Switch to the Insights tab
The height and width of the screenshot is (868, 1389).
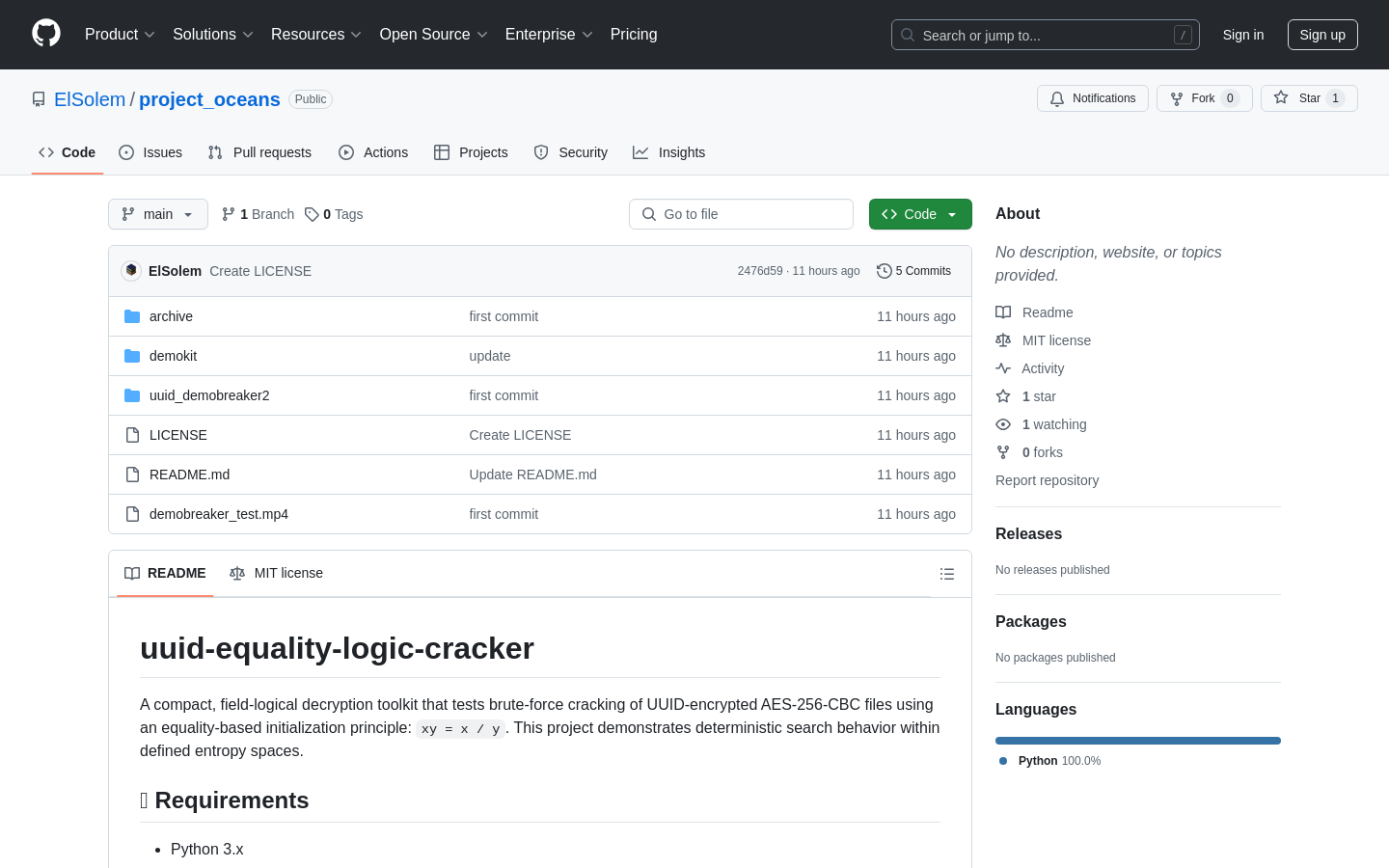pyautogui.click(x=669, y=152)
